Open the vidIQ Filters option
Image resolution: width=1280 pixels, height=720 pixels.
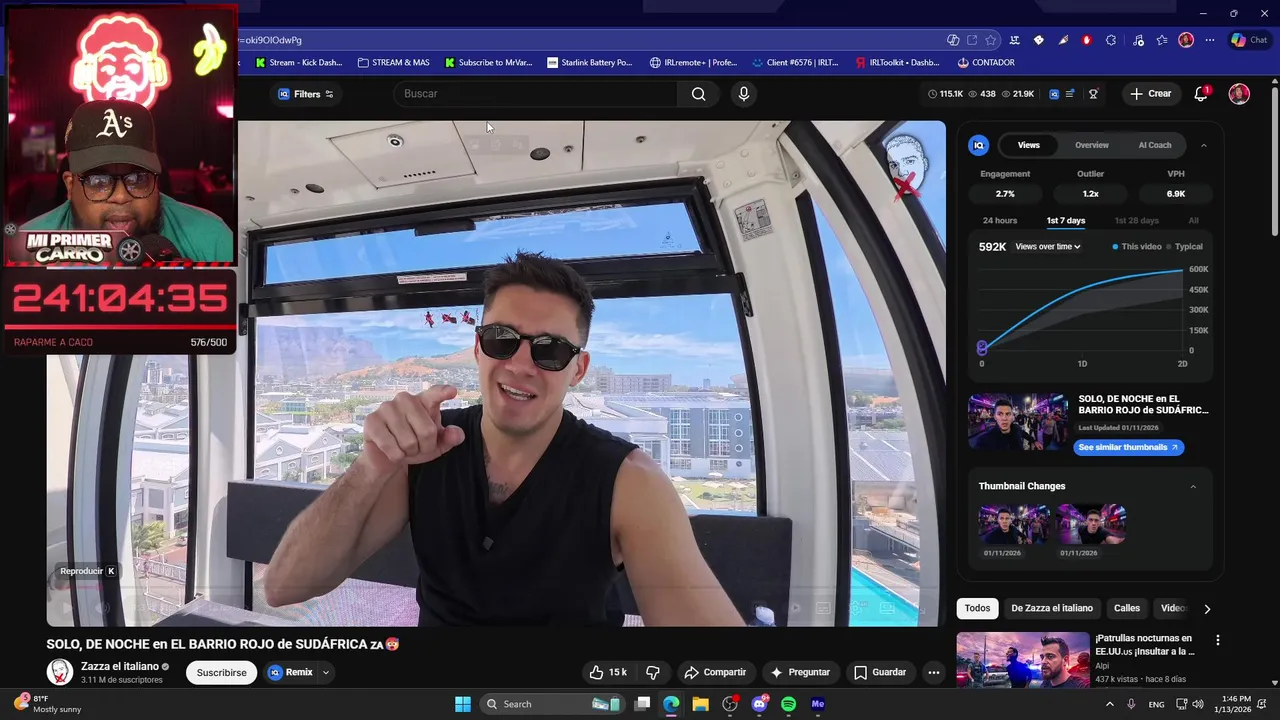point(306,94)
